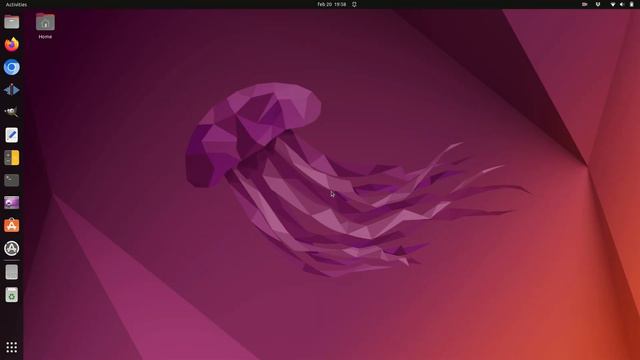640x360 pixels.
Task: Open the network status indicator
Action: [x=613, y=4]
